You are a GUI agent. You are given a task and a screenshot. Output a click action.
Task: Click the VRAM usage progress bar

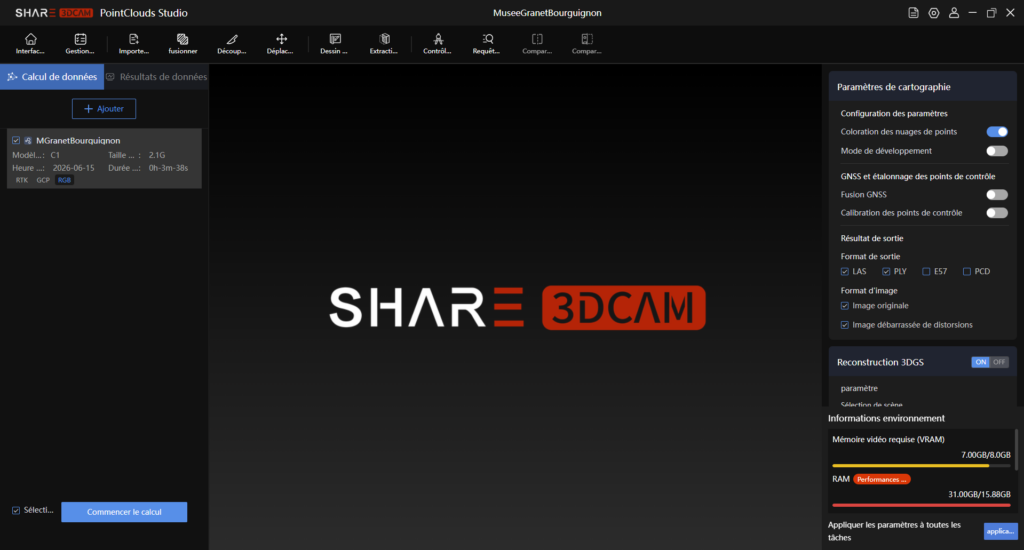tap(921, 466)
